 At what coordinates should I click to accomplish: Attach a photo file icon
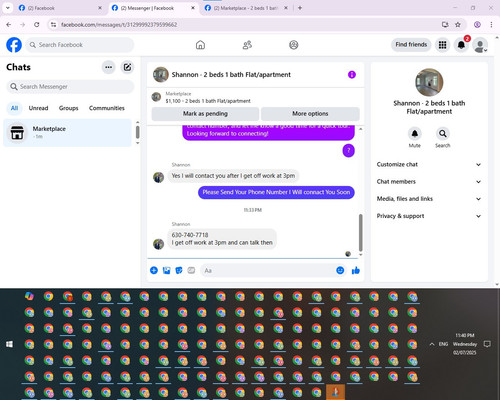point(166,270)
